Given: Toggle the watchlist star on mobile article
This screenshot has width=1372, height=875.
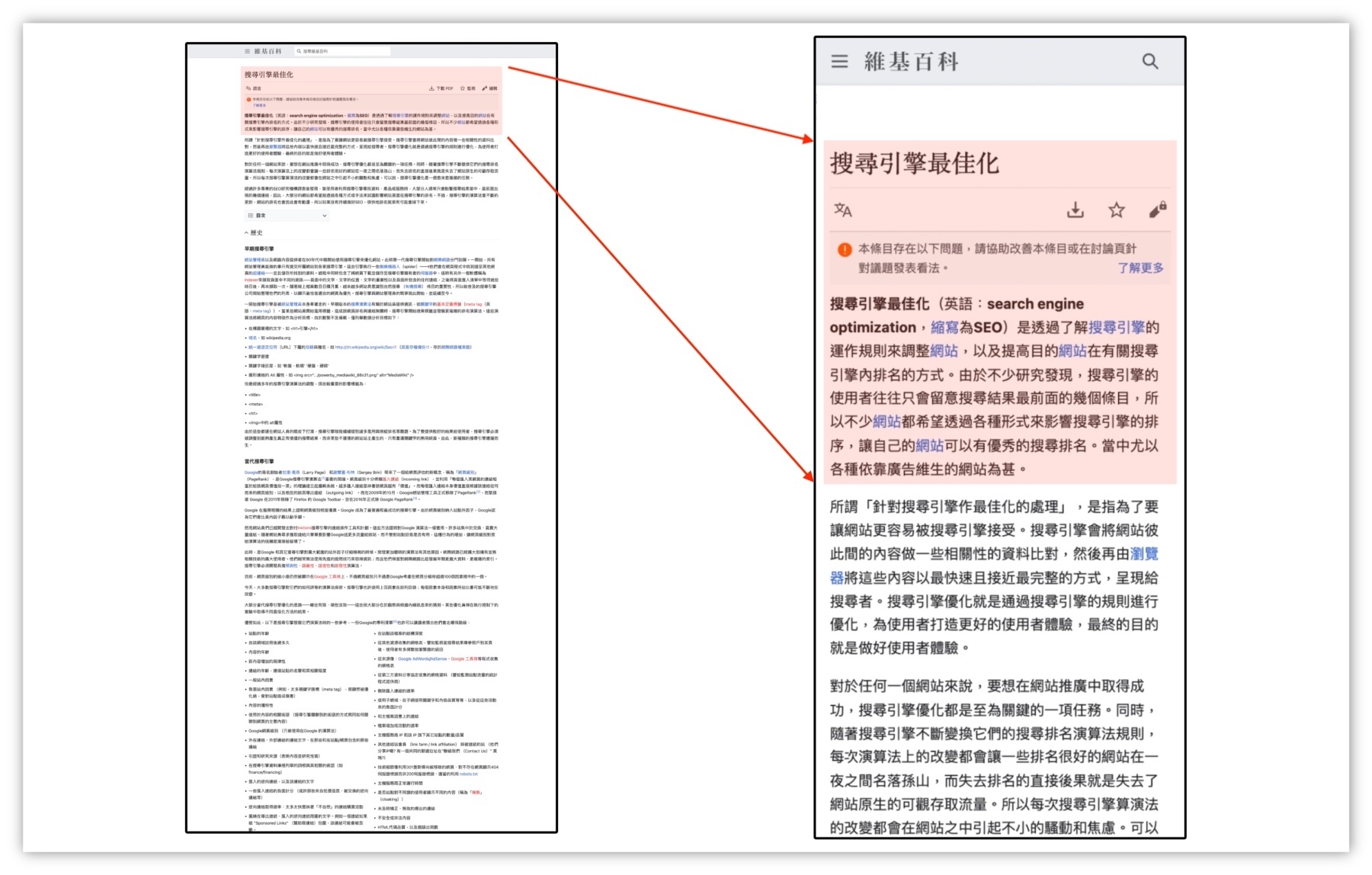Looking at the screenshot, I should 1117,210.
